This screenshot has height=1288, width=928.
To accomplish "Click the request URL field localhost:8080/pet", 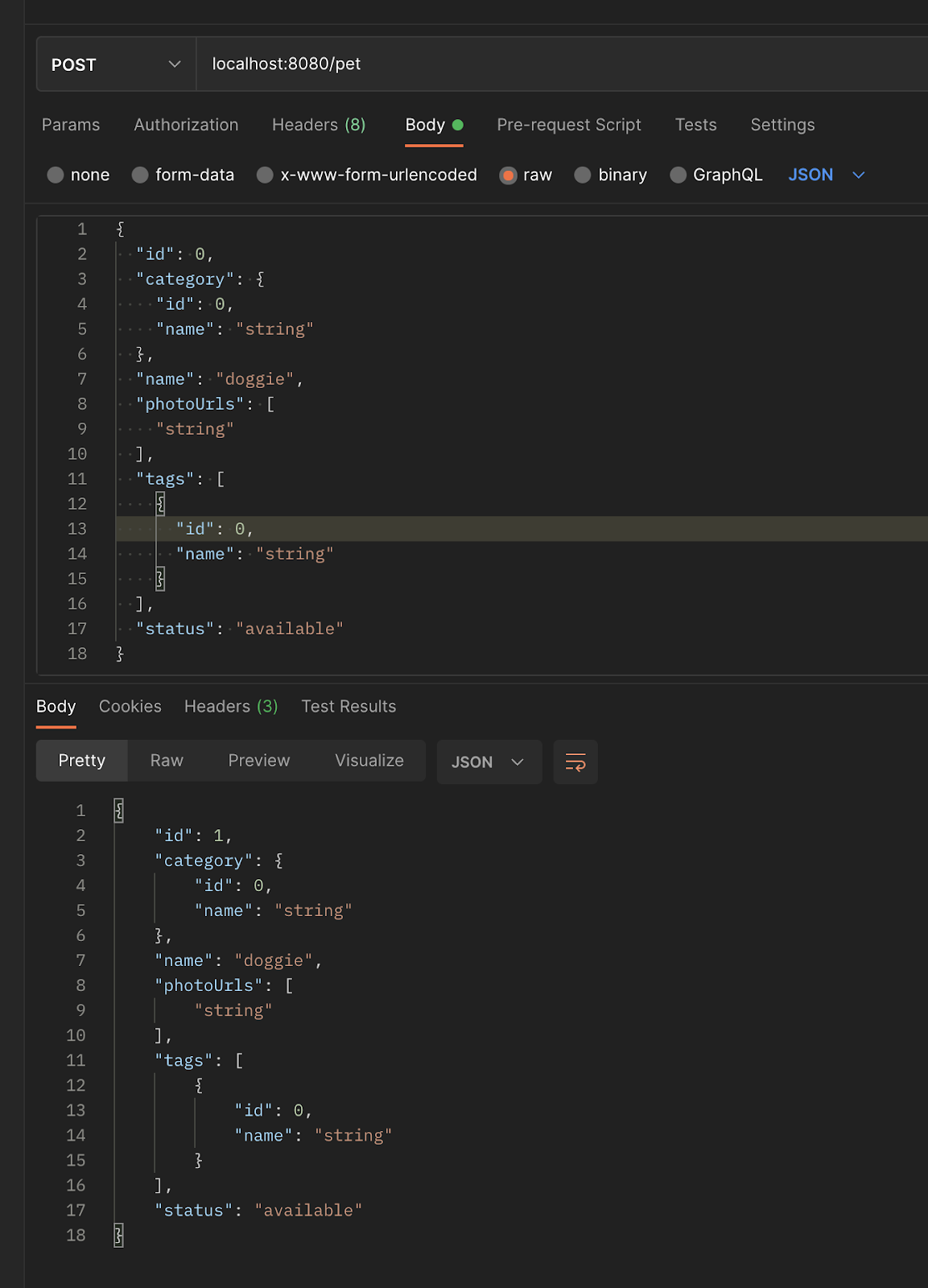I will [483, 64].
